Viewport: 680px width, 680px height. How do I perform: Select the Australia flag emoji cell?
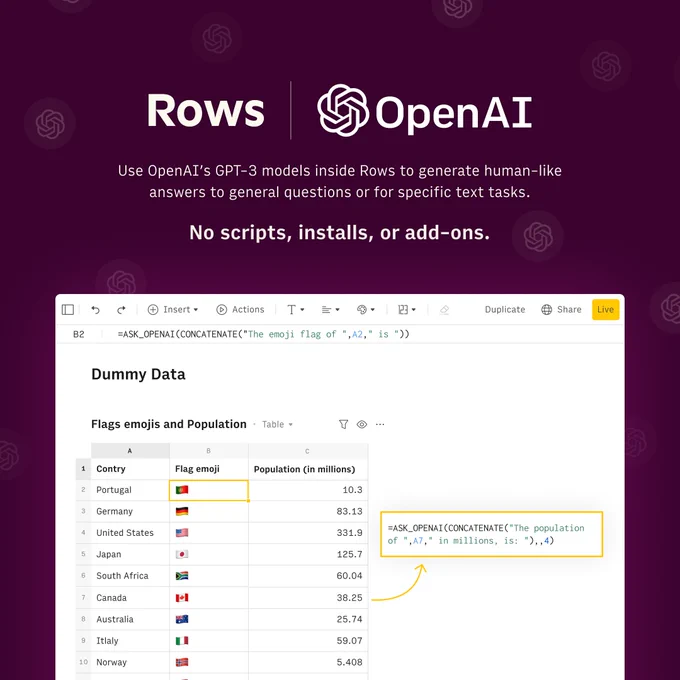(209, 619)
